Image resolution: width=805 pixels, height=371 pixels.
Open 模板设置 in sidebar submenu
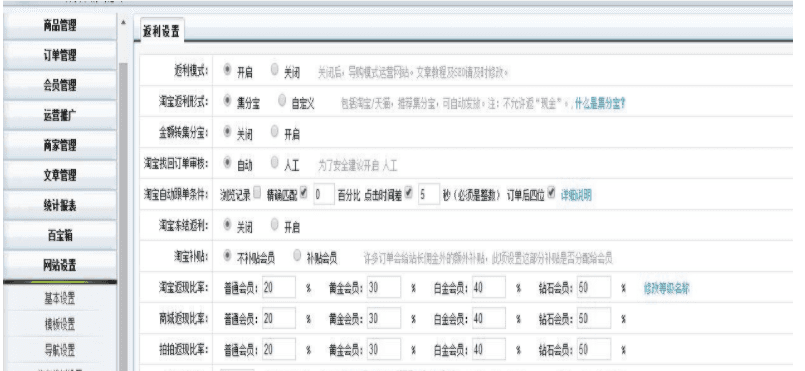[x=60, y=324]
